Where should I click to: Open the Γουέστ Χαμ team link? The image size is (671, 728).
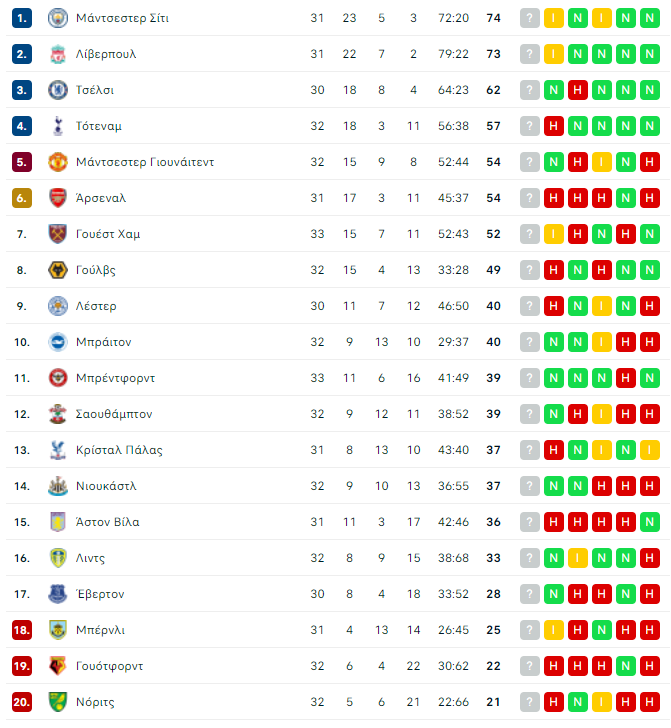point(108,234)
